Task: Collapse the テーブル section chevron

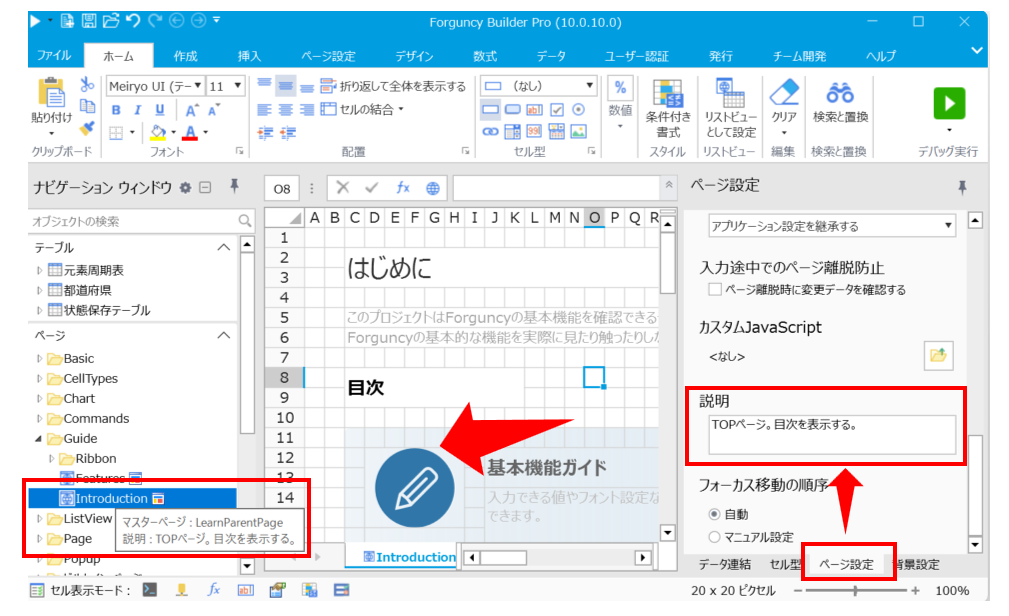Action: click(223, 247)
